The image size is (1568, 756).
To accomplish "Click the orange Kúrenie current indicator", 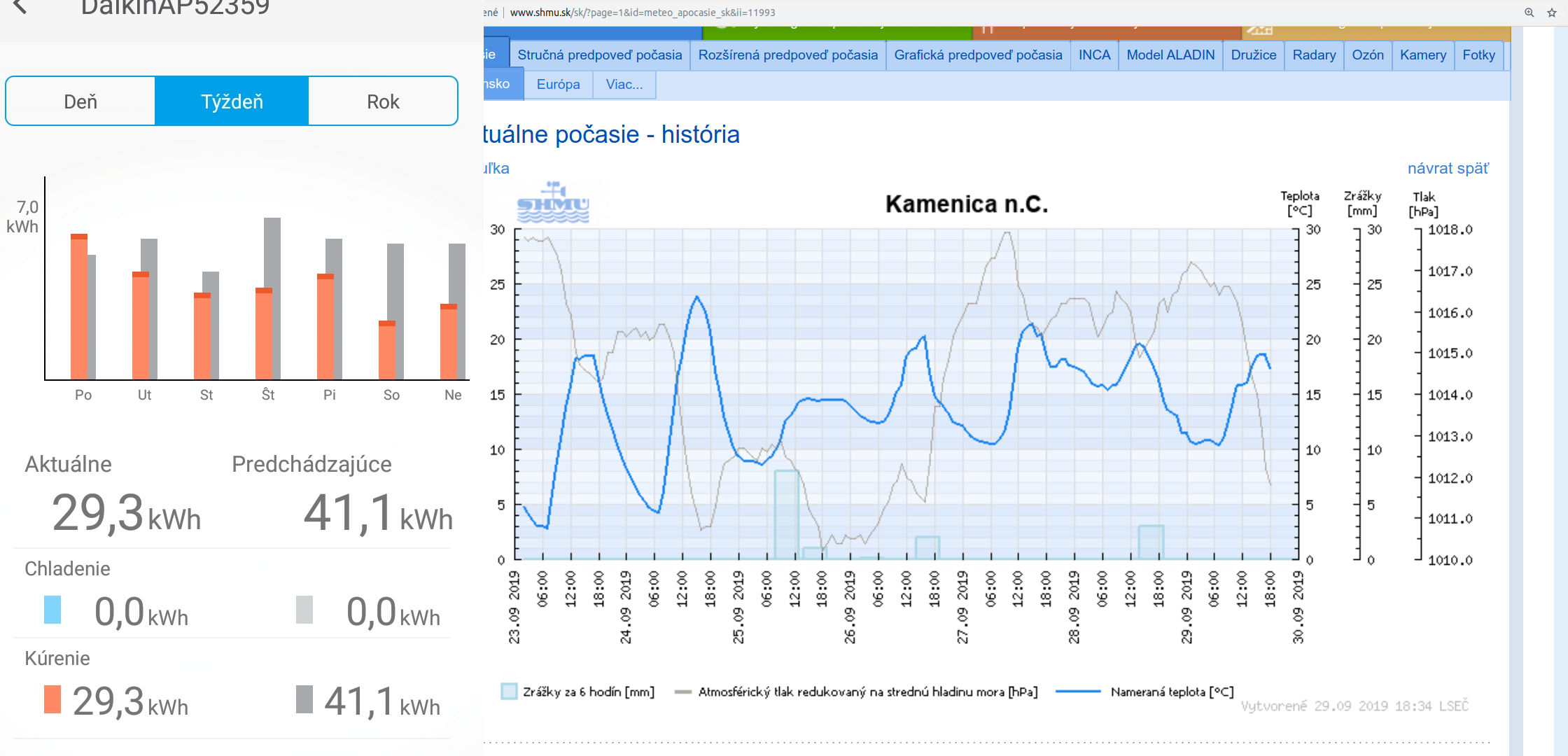I will point(52,699).
